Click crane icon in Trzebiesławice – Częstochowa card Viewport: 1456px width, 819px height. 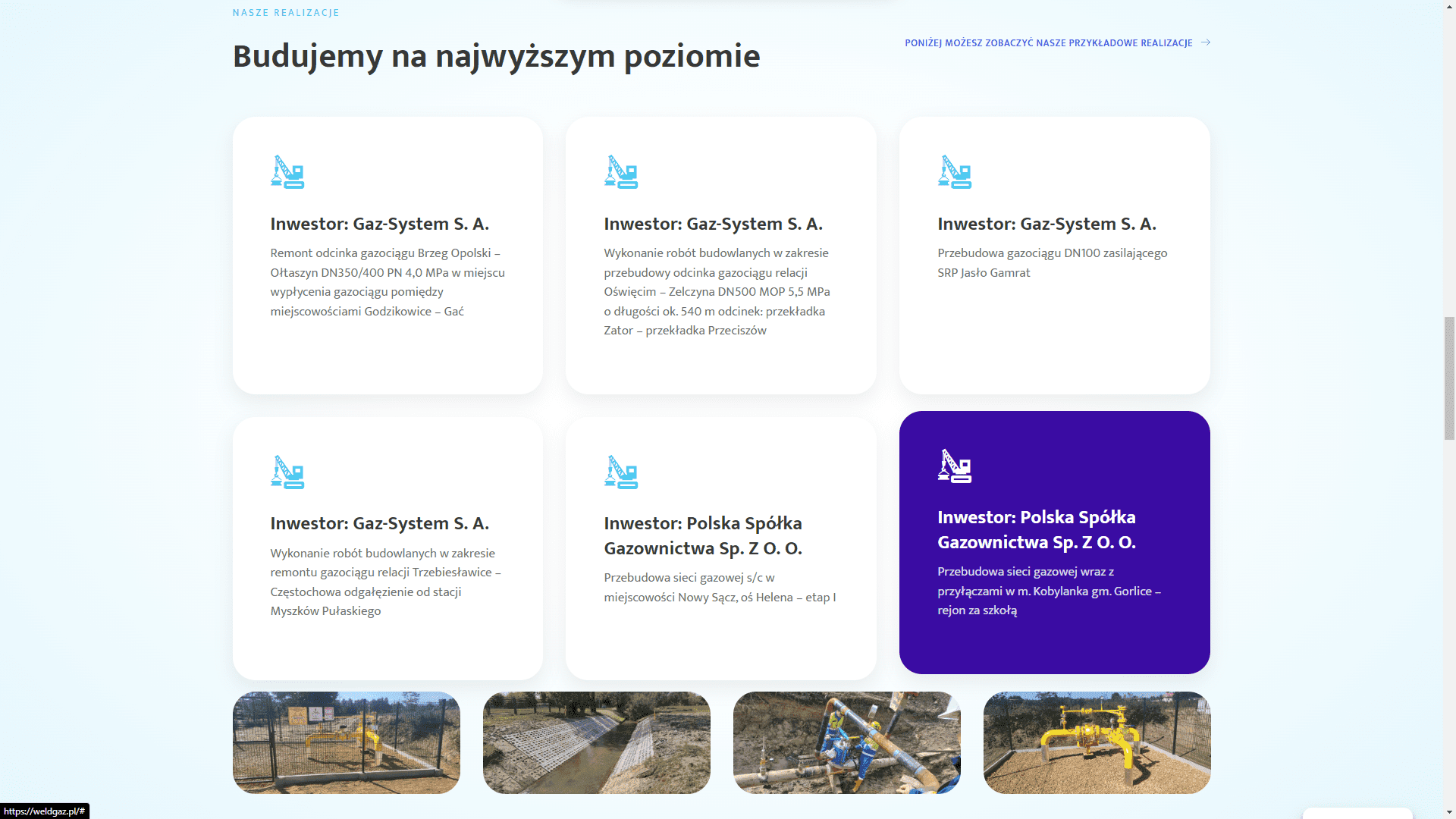point(287,472)
